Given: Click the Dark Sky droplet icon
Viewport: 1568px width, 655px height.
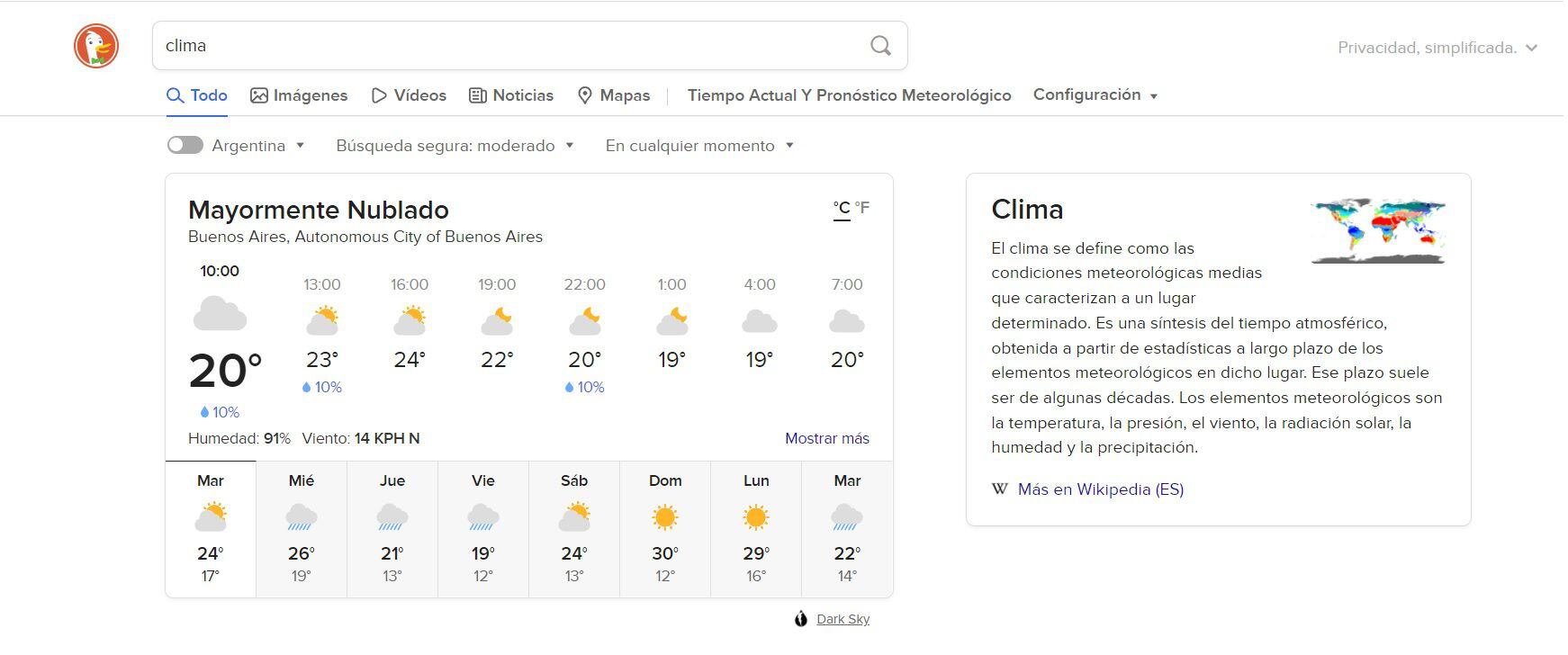Looking at the screenshot, I should 801,619.
